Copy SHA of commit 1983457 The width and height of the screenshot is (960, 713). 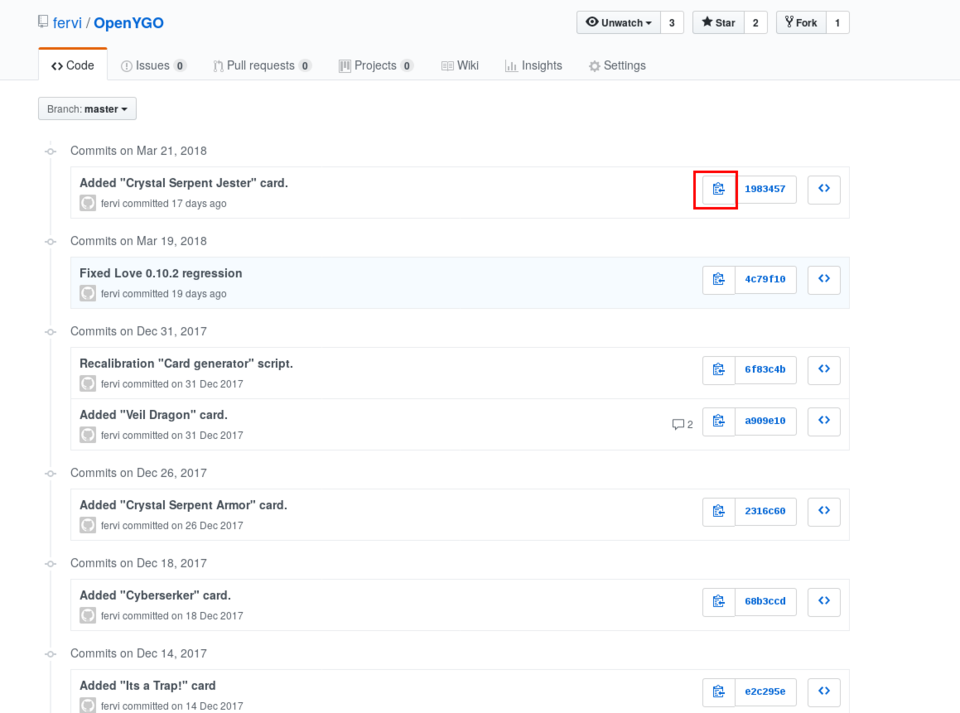point(718,189)
